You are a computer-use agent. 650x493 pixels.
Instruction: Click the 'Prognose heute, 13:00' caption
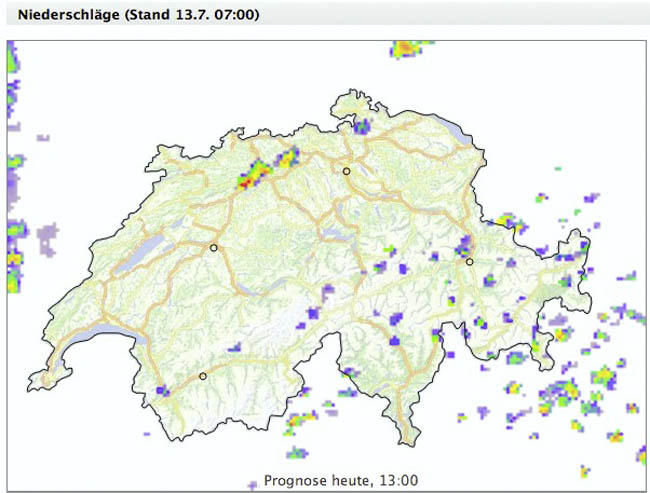pos(341,481)
